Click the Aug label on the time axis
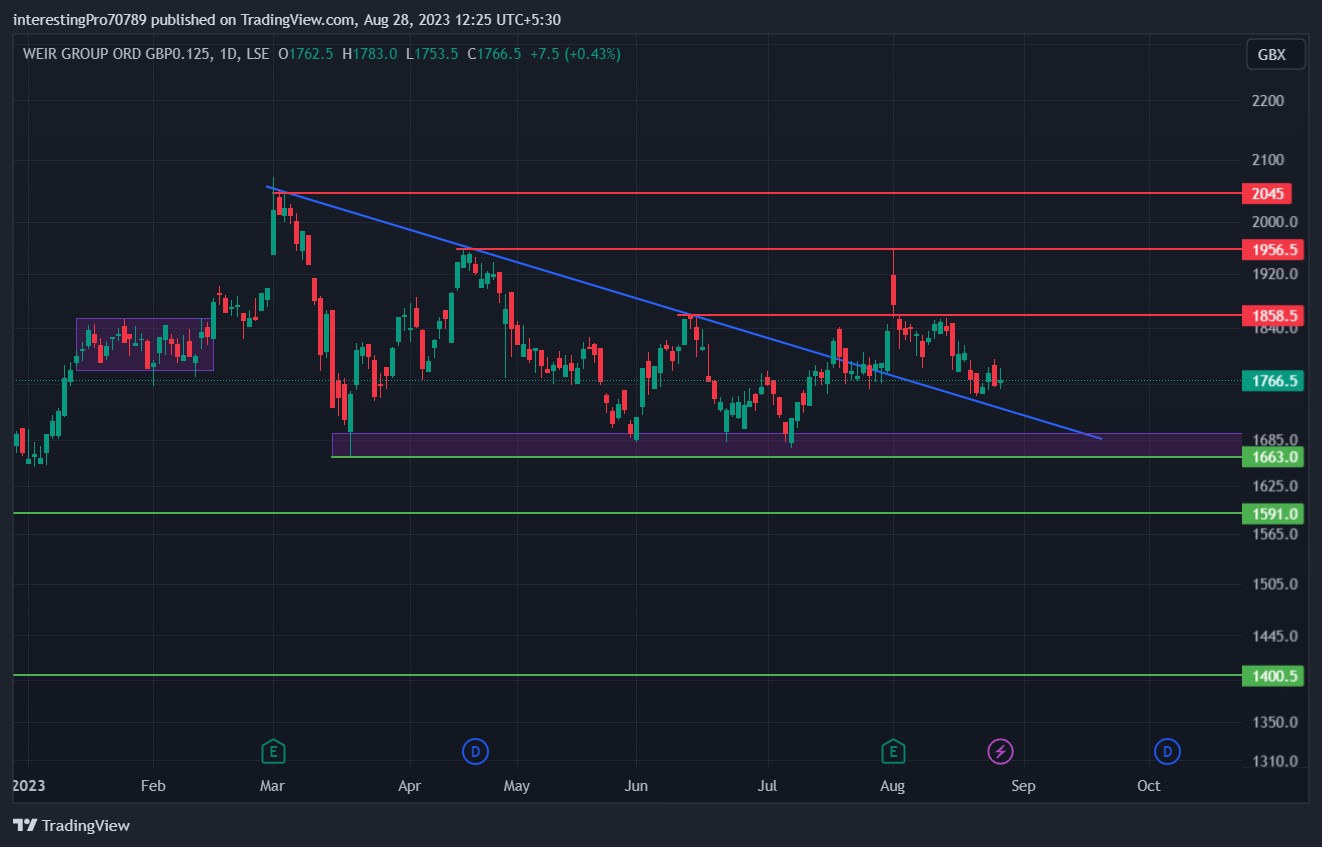Screen dimensions: 1322x847 click(x=893, y=786)
